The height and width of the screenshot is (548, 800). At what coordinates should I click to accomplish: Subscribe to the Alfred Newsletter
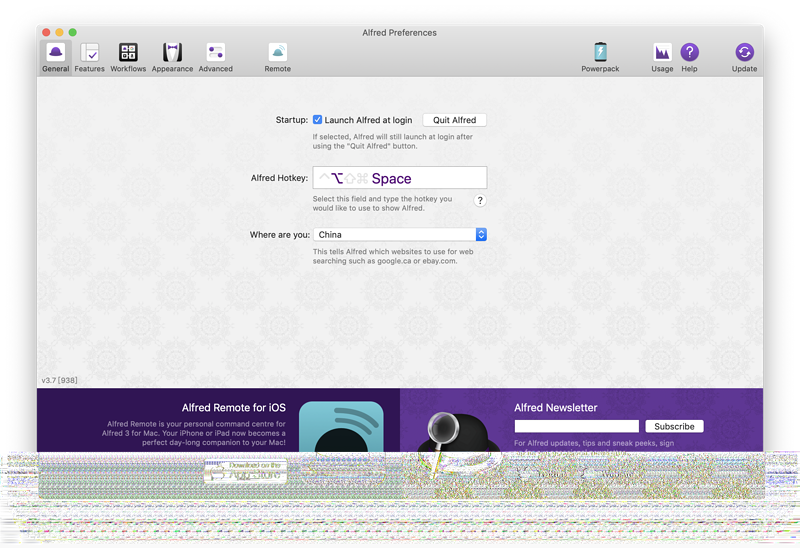coord(674,426)
